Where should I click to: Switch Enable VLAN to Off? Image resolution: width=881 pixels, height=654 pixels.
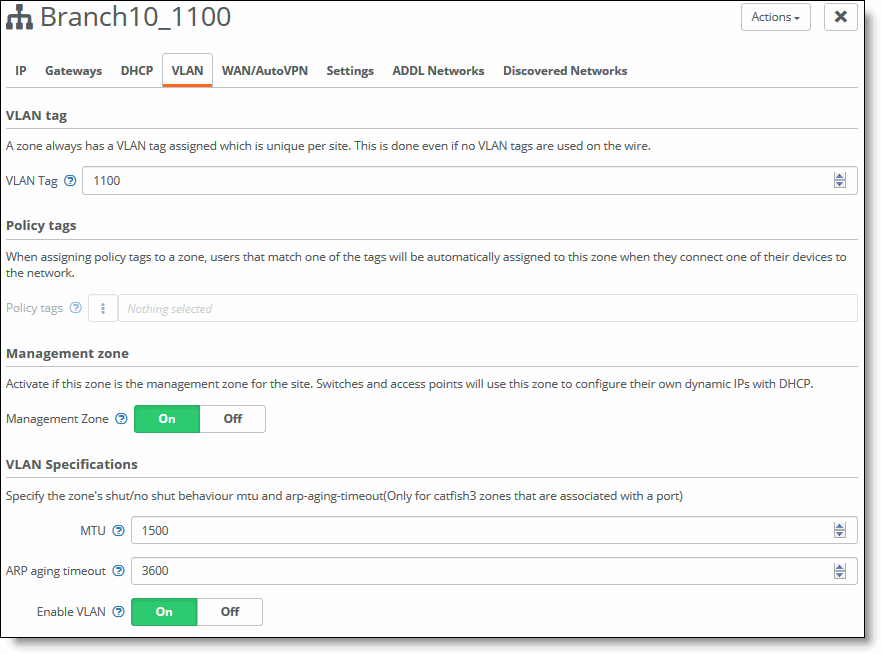coord(230,612)
